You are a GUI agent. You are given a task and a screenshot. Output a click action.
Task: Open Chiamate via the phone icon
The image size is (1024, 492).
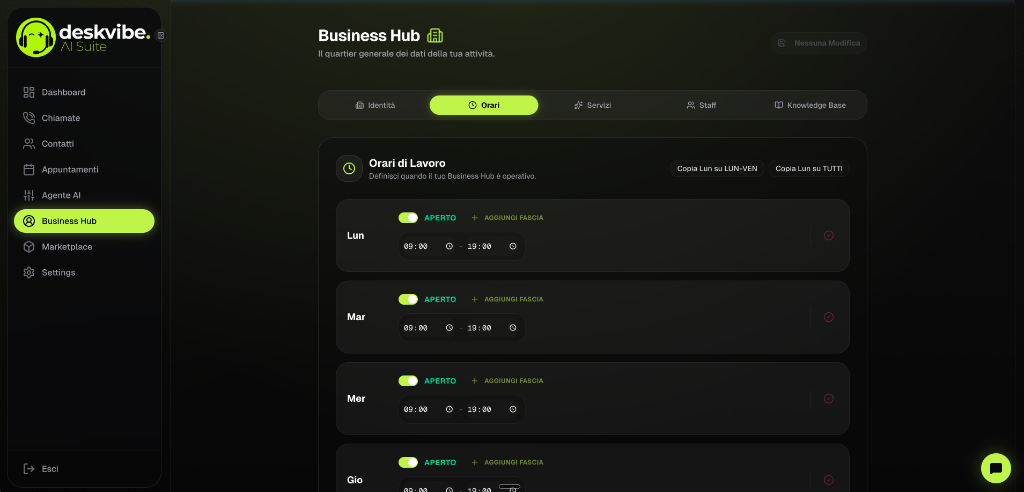tap(29, 118)
